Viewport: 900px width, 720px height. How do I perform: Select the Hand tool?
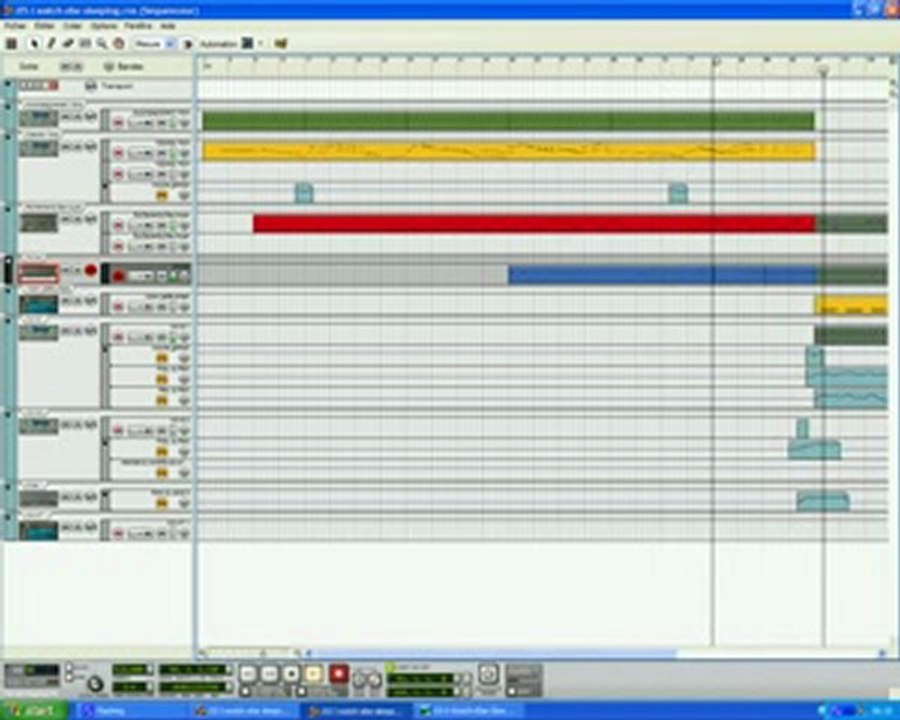tap(119, 44)
